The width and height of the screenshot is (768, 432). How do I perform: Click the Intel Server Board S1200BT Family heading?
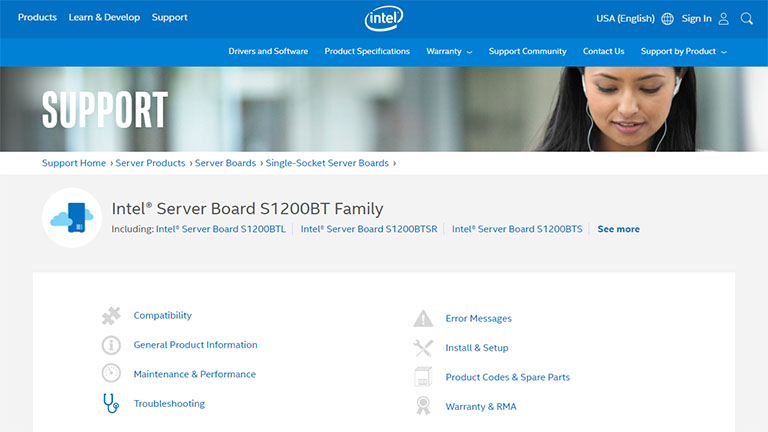click(x=247, y=209)
